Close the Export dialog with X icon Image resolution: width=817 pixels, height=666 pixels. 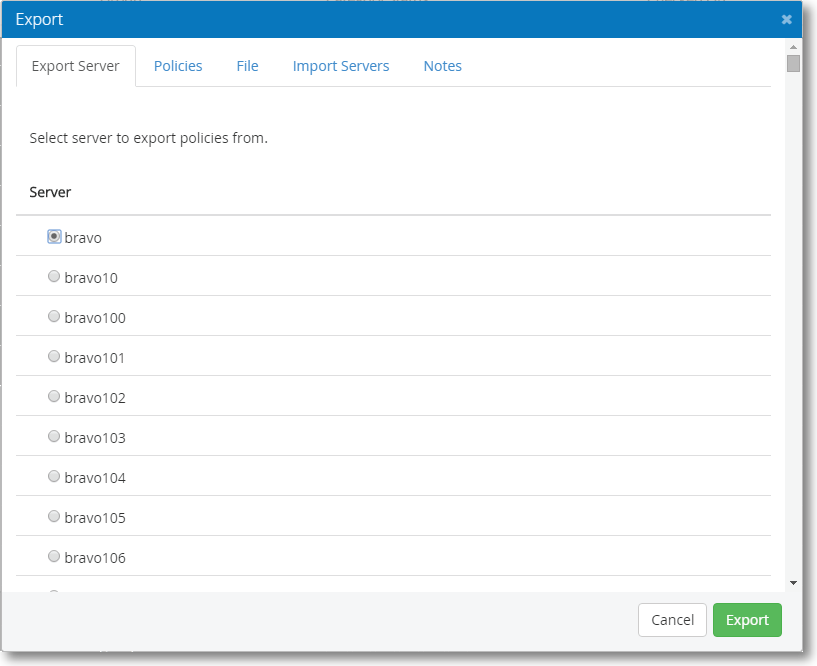(786, 19)
